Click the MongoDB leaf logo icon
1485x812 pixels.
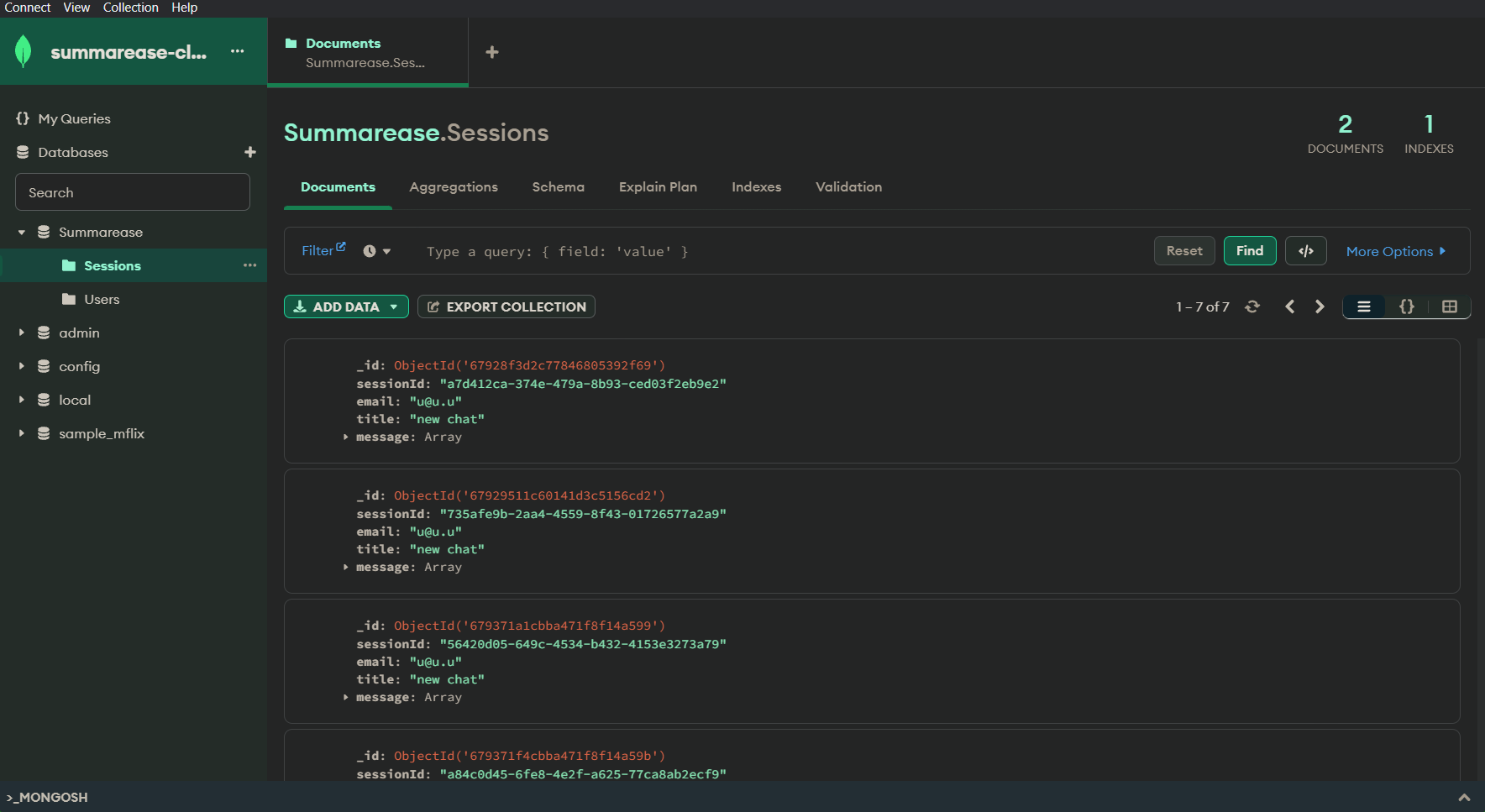tap(24, 51)
